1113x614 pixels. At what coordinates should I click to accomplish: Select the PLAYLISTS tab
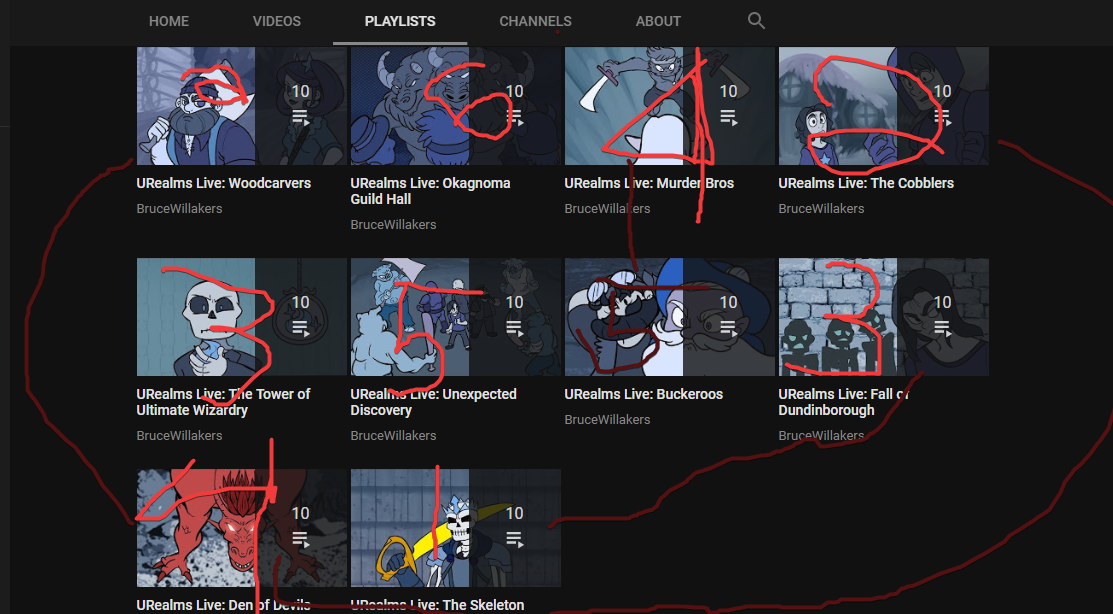[400, 21]
